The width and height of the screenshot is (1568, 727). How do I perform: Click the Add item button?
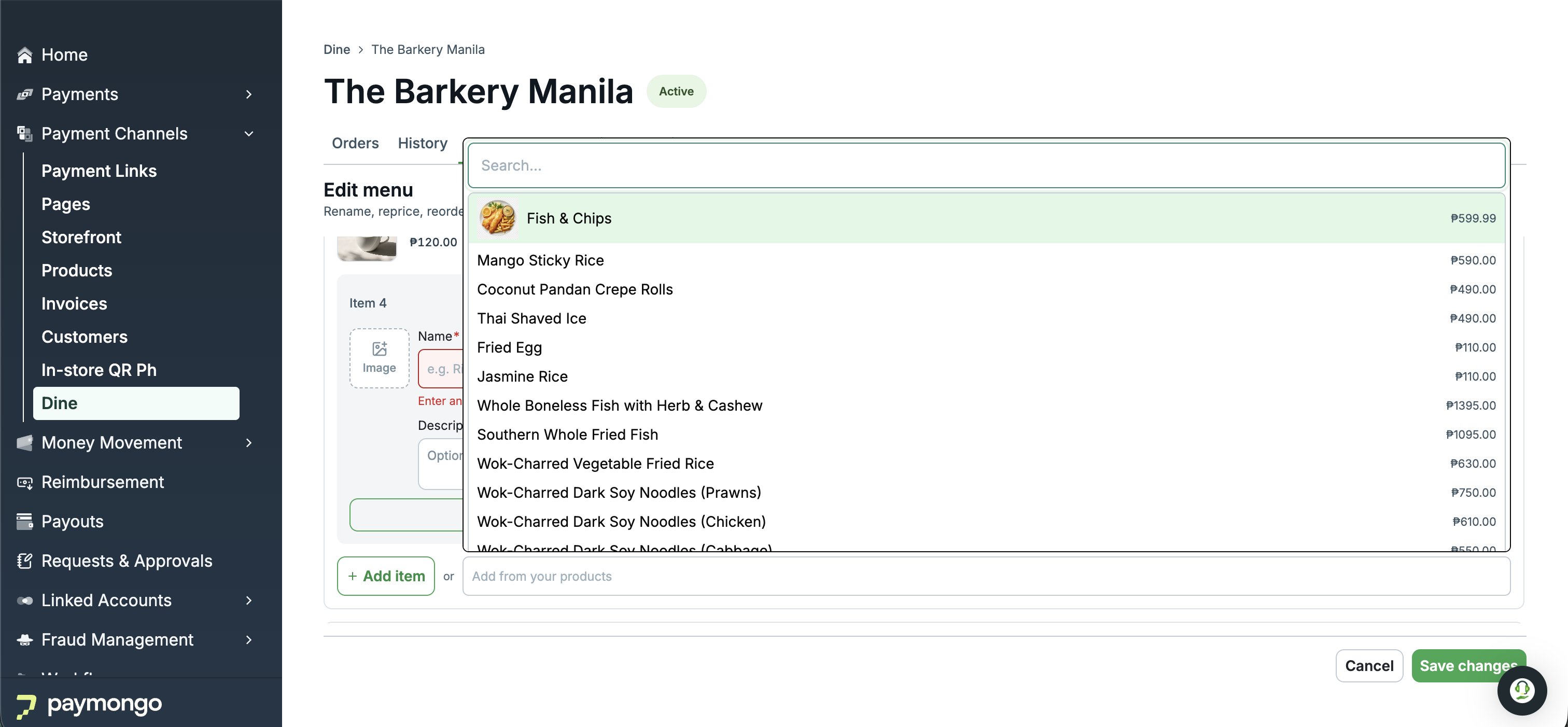386,576
